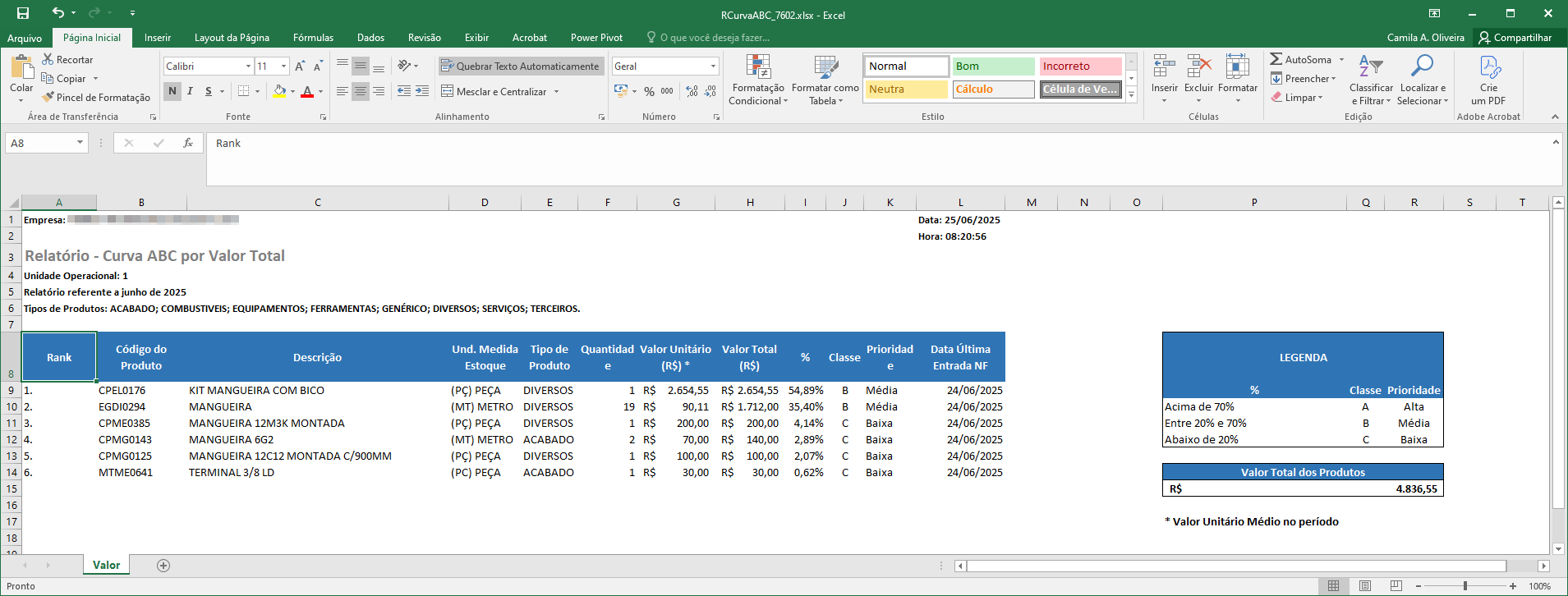
Task: Increase decimal places icon
Action: [692, 91]
